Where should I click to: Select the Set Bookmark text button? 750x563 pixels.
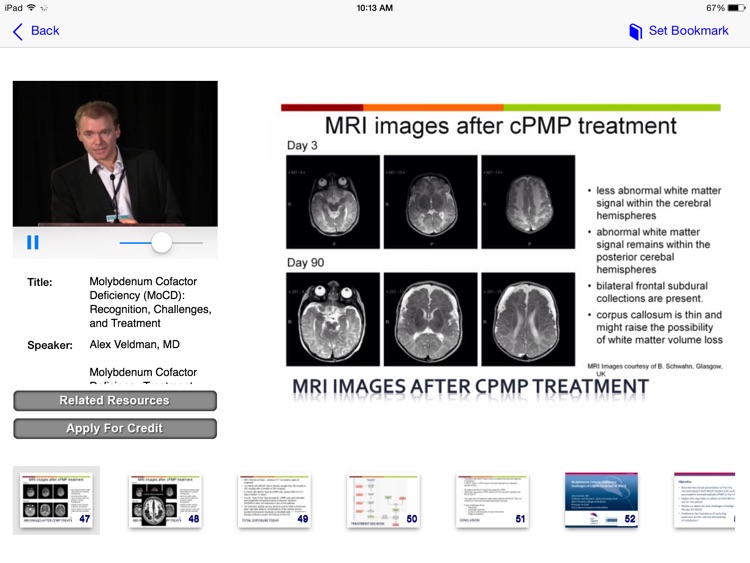[x=688, y=31]
